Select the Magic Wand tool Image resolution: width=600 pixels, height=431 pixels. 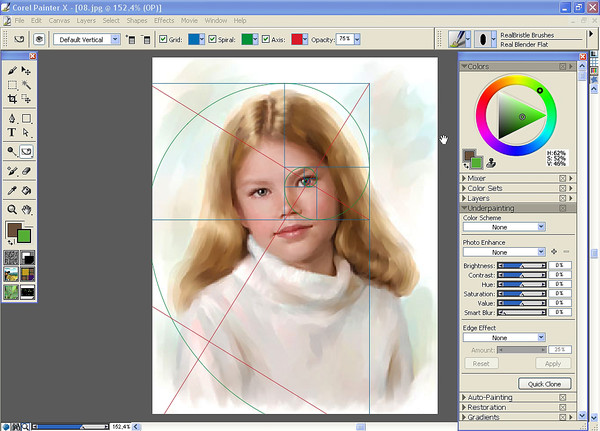[26, 85]
